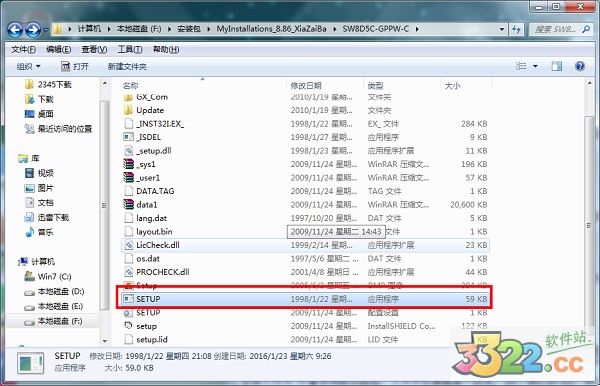Select the DATA.TAG file icon
Viewport: 600px width, 386px height.
point(129,191)
